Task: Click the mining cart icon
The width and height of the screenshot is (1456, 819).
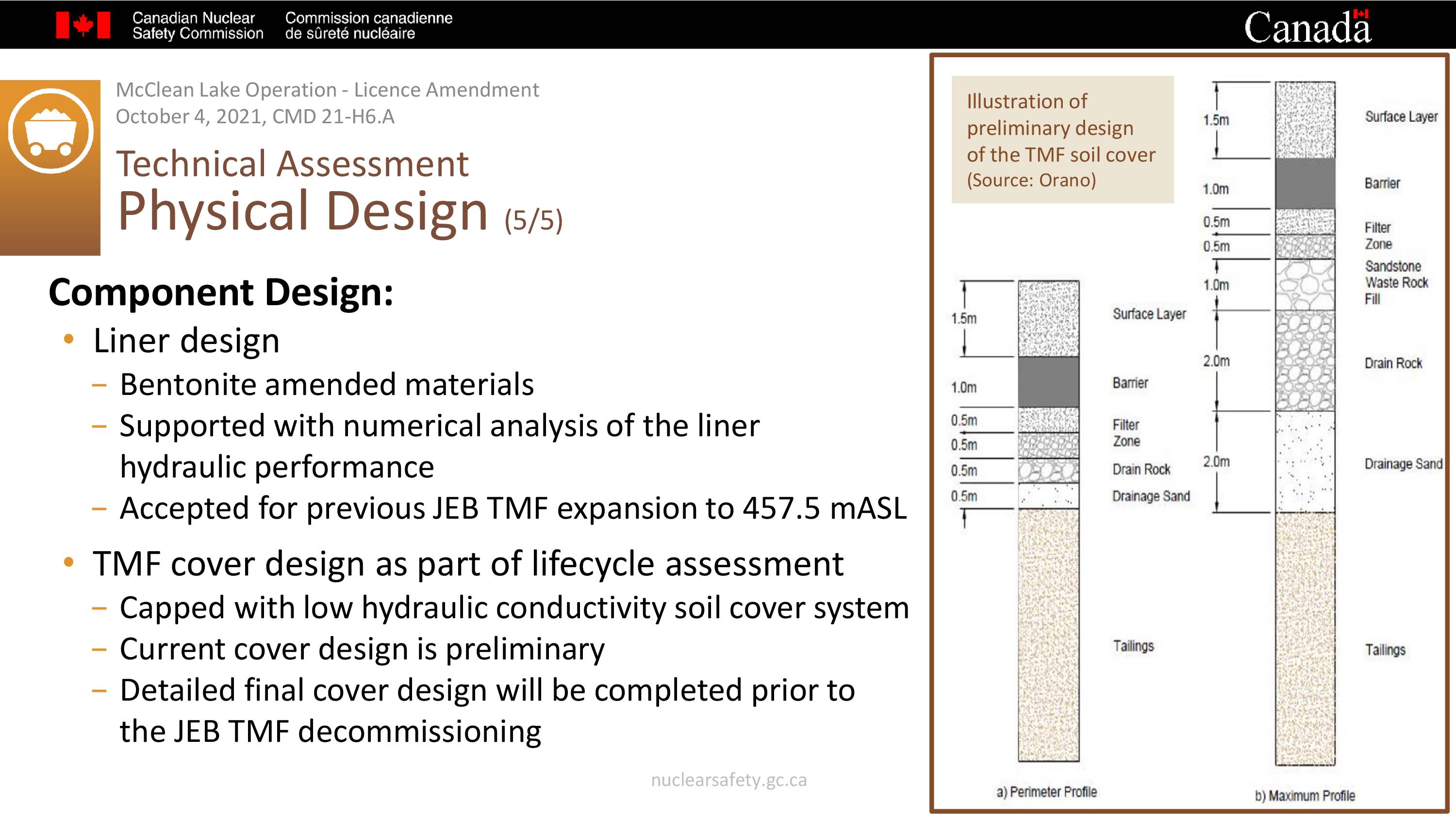Action: [x=51, y=131]
